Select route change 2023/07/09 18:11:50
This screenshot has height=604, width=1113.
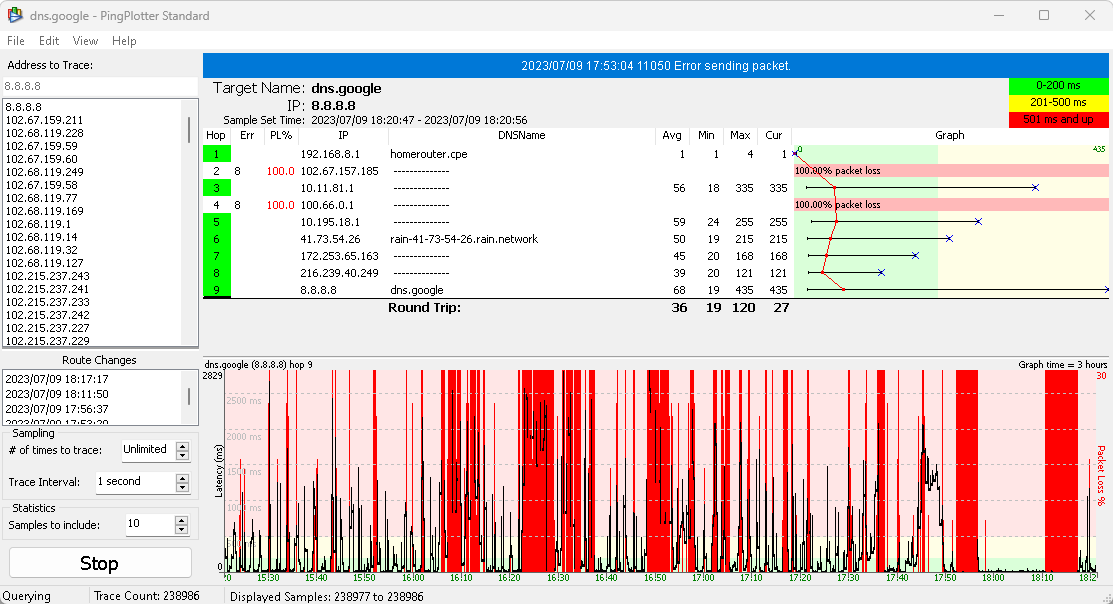[x=57, y=394]
